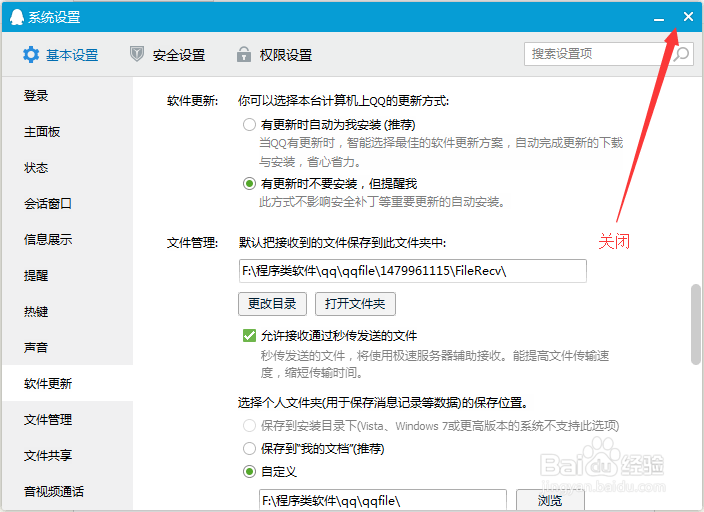Viewport: 704px width, 512px height.
Task: Open the 基本设置 tab
Action: (61, 55)
